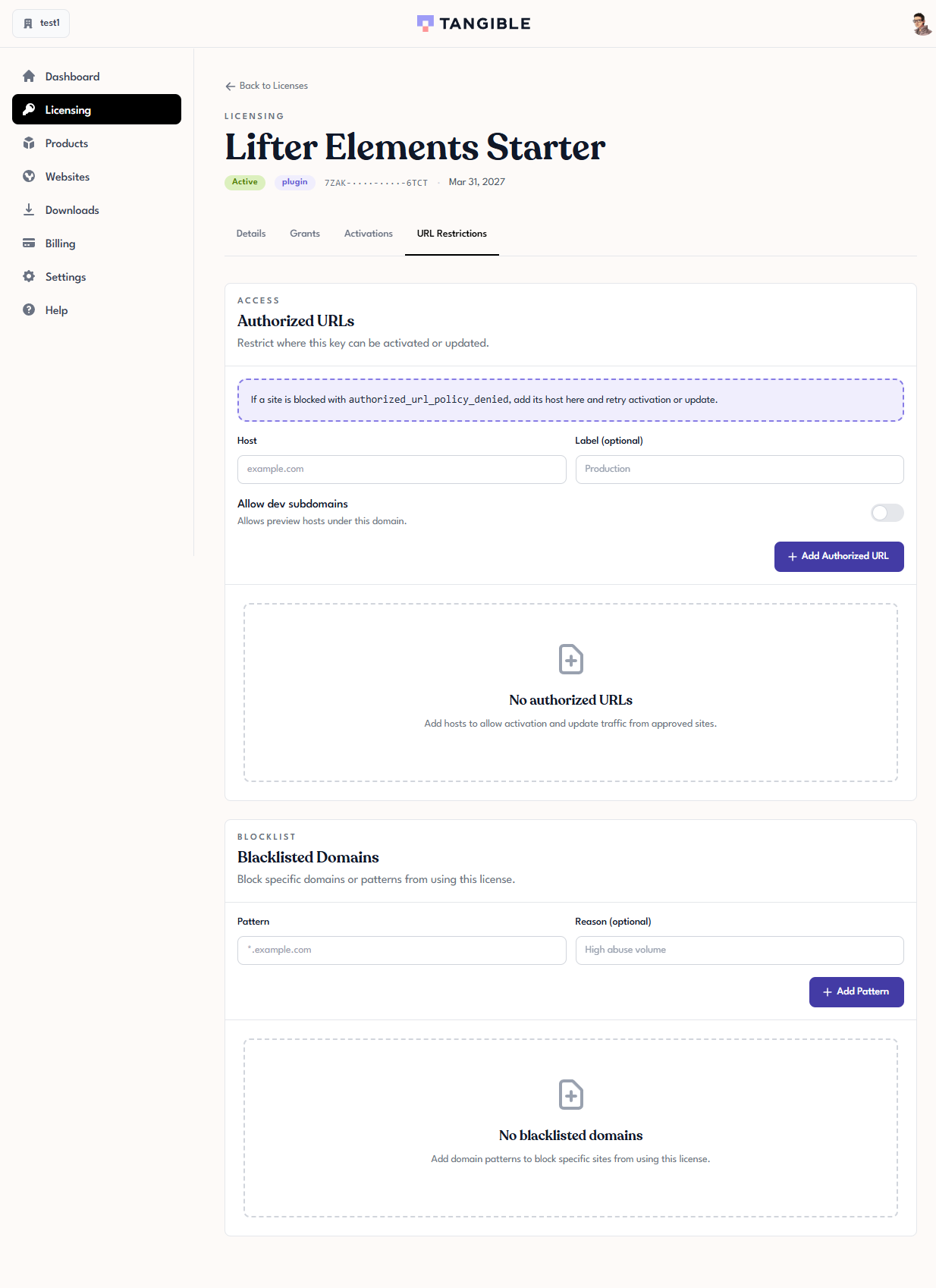Image resolution: width=936 pixels, height=1288 pixels.
Task: Focus the Pattern input field
Action: coord(402,950)
